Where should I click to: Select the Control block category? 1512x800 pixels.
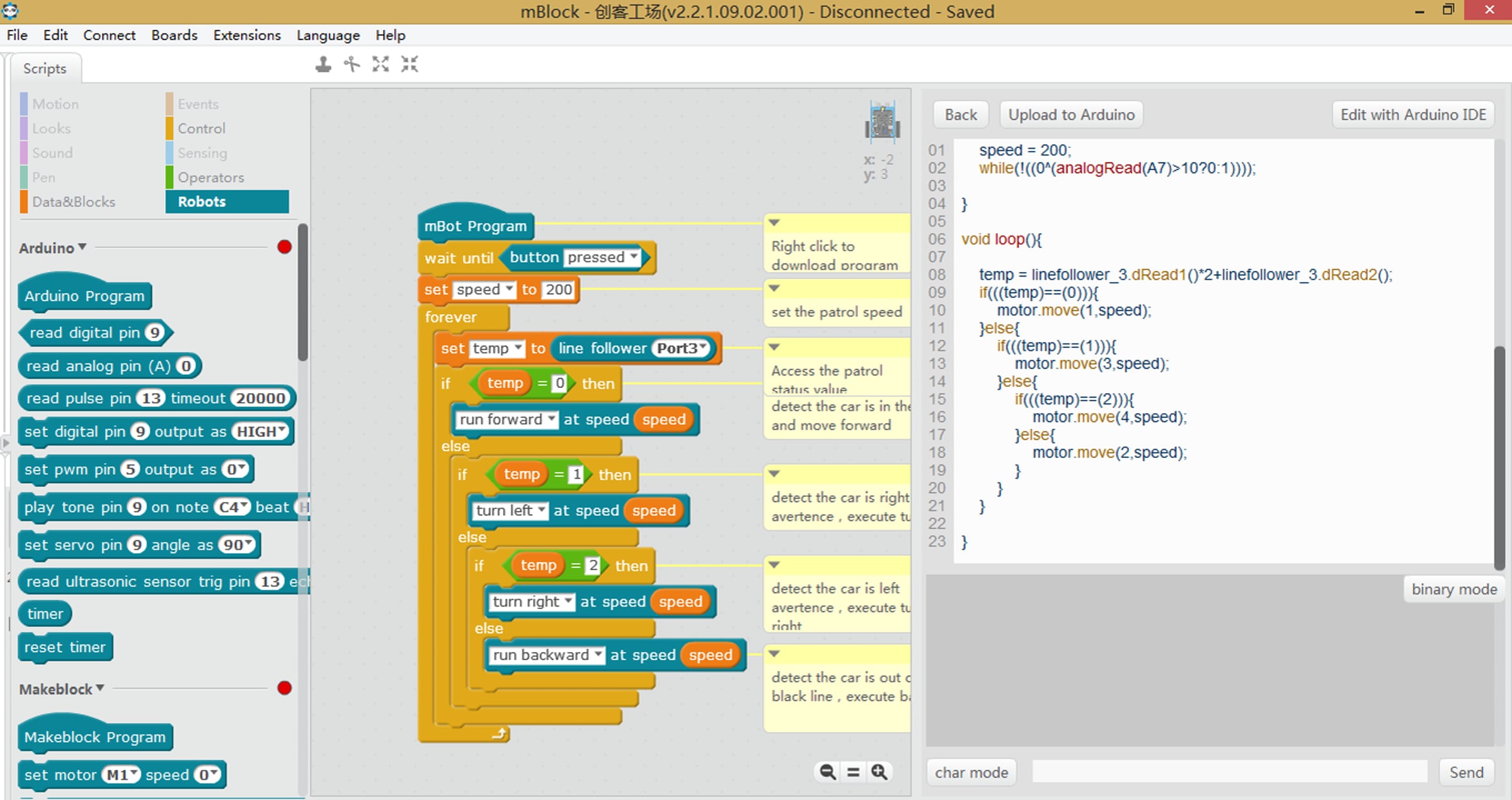pyautogui.click(x=202, y=129)
